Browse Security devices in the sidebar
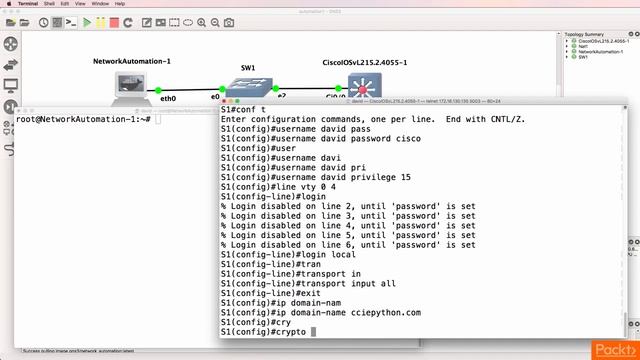Screen dimensions: 640x360 pos(10,107)
